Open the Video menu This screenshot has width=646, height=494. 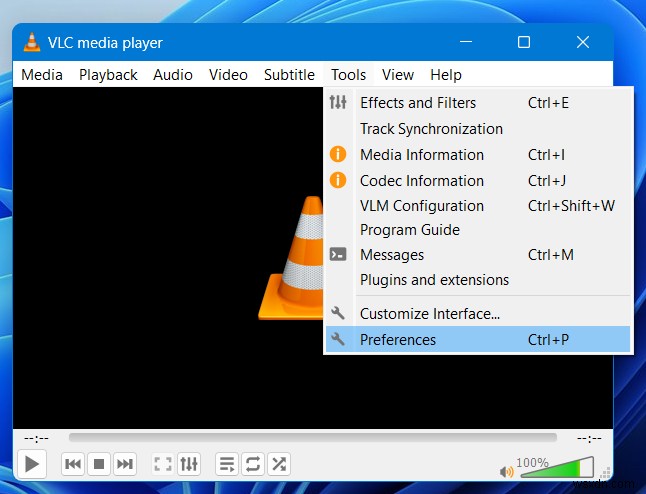(228, 75)
